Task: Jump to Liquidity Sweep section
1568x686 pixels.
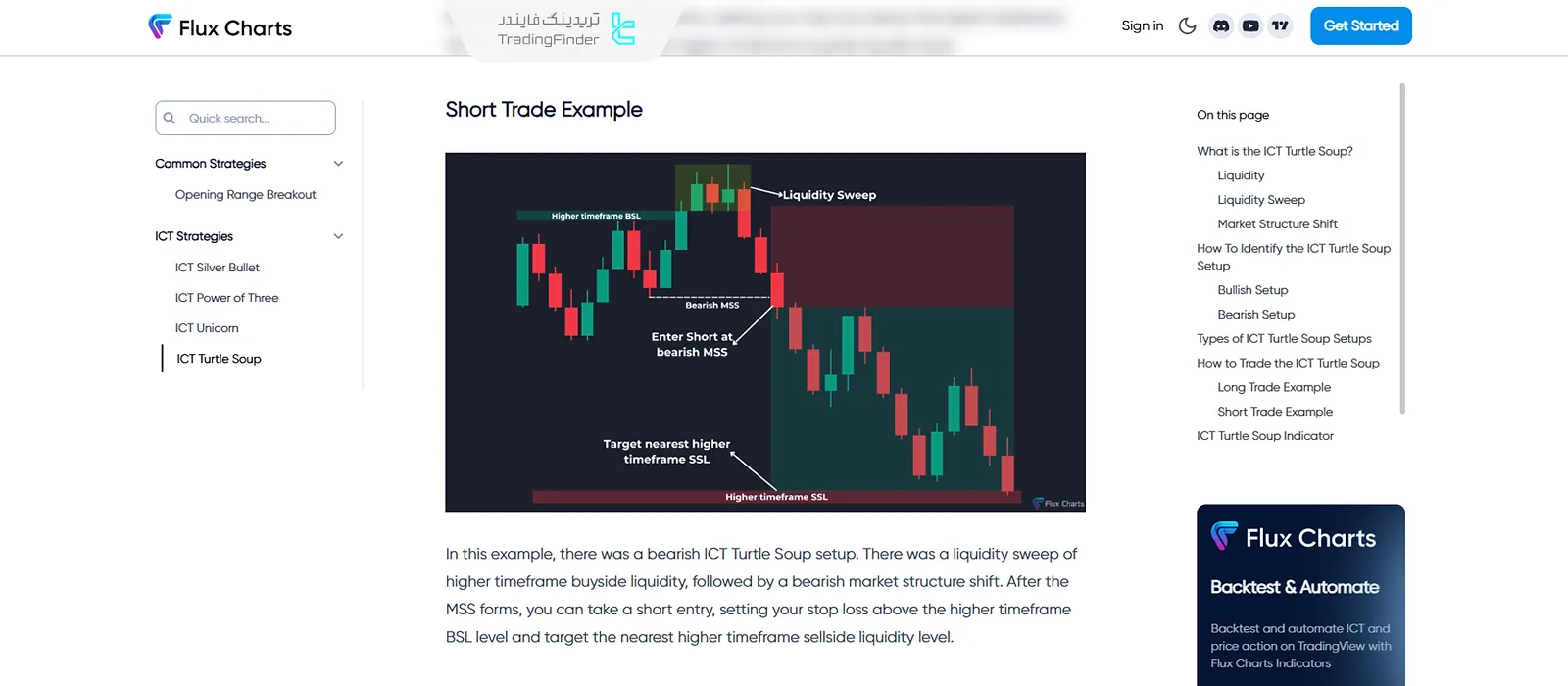Action: (1260, 200)
